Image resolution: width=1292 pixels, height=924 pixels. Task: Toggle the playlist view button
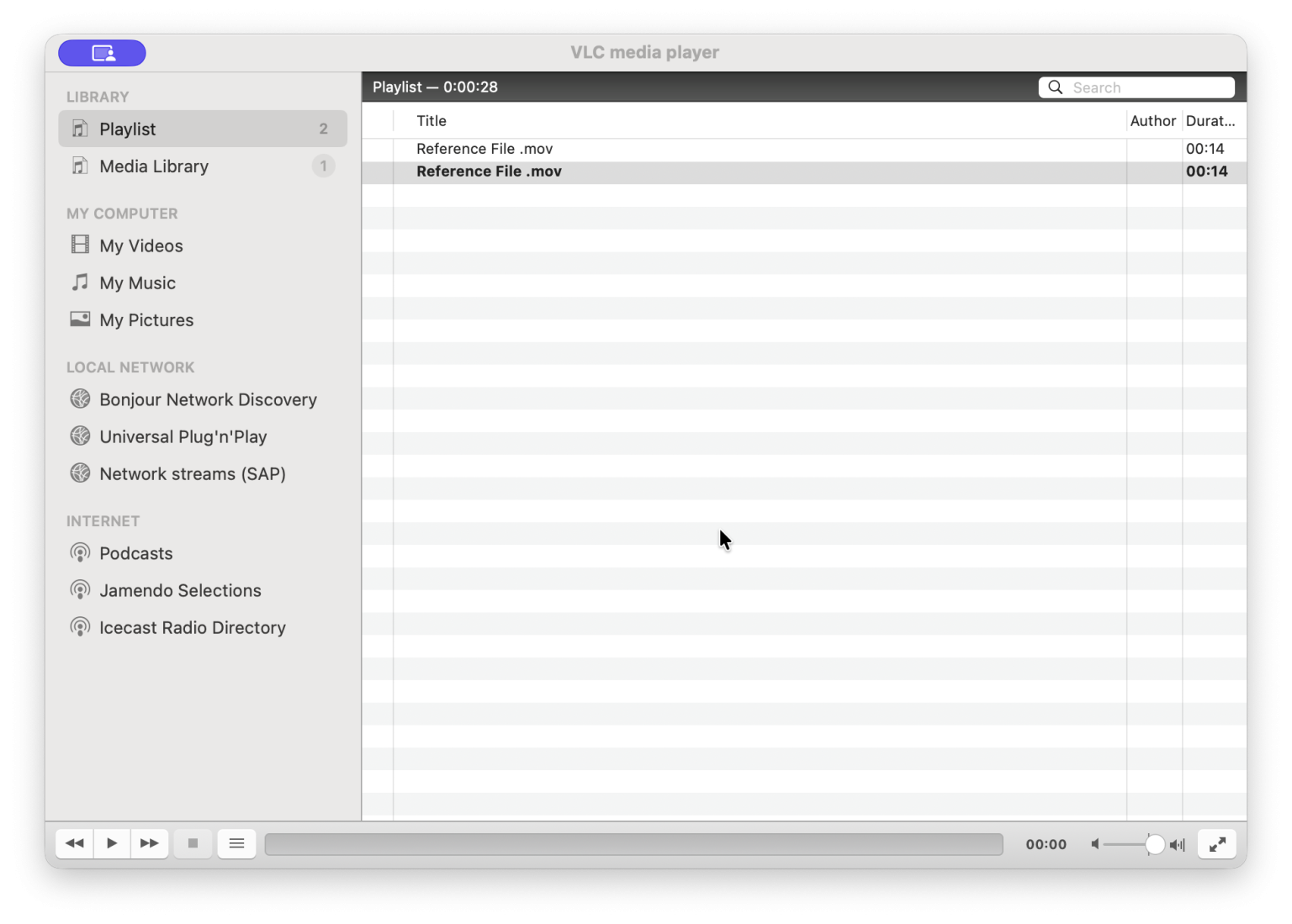coord(237,843)
